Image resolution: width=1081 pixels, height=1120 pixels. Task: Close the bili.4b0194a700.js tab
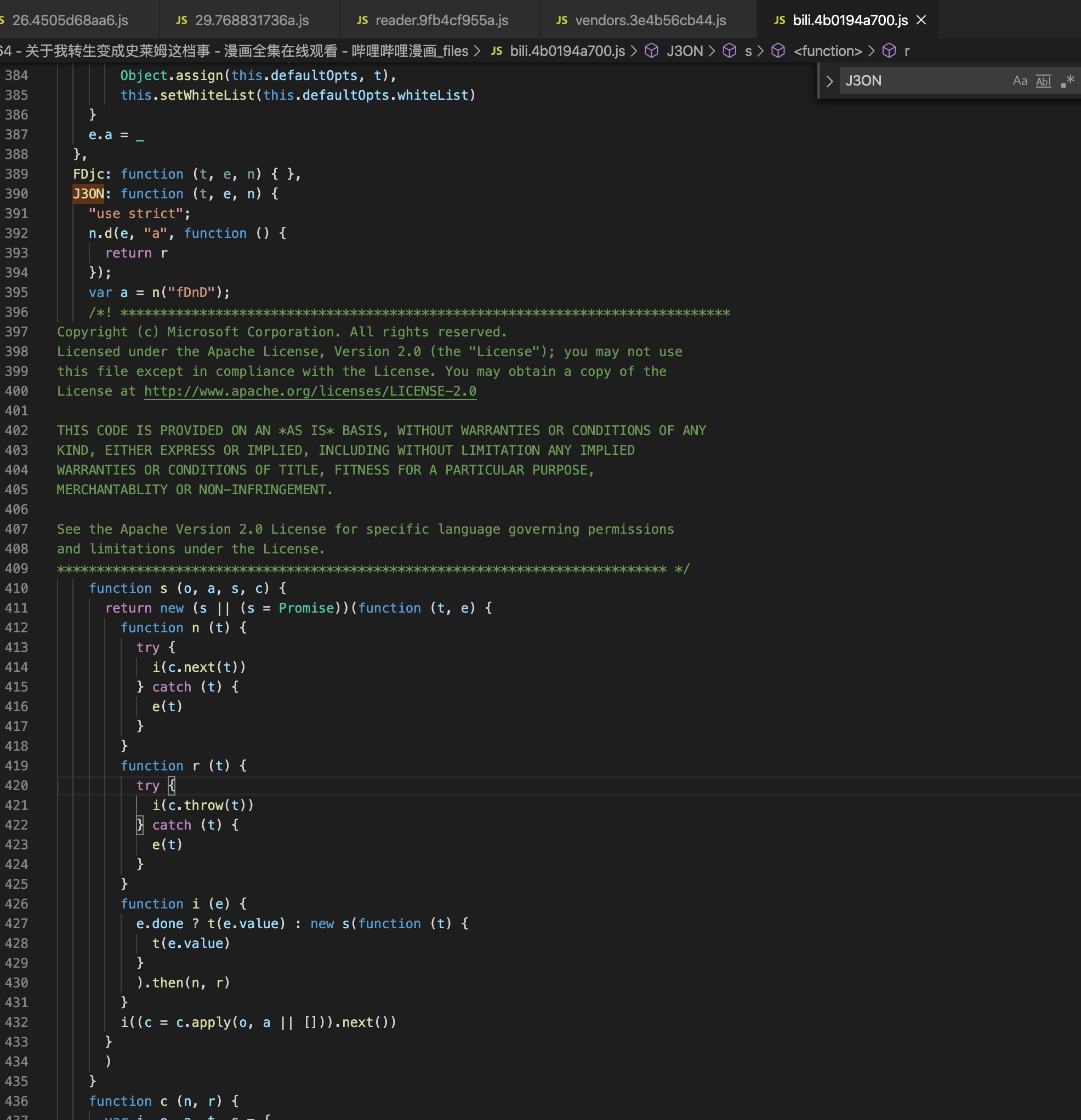tap(921, 20)
